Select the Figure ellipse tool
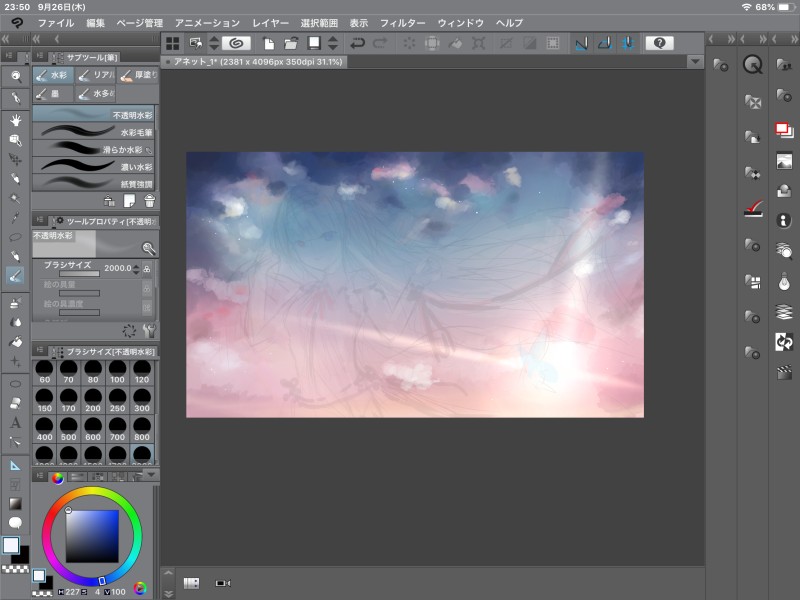This screenshot has height=600, width=800. [x=16, y=384]
